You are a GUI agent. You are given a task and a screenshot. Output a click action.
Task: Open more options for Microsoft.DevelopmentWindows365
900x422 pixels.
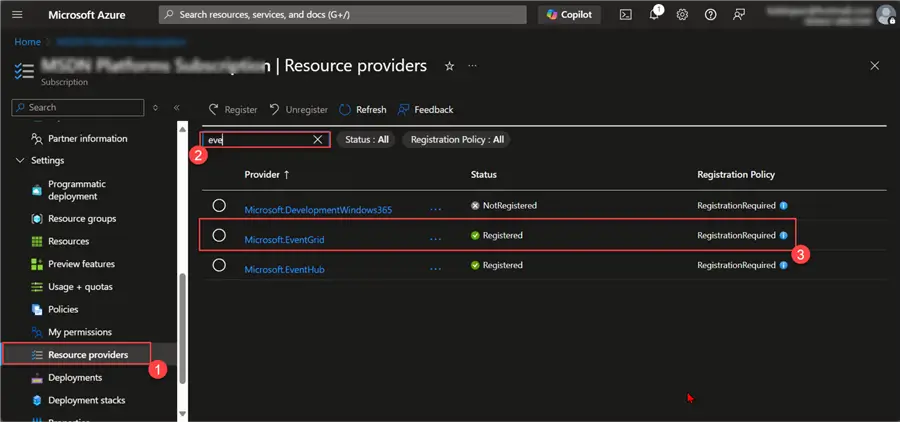coord(436,210)
